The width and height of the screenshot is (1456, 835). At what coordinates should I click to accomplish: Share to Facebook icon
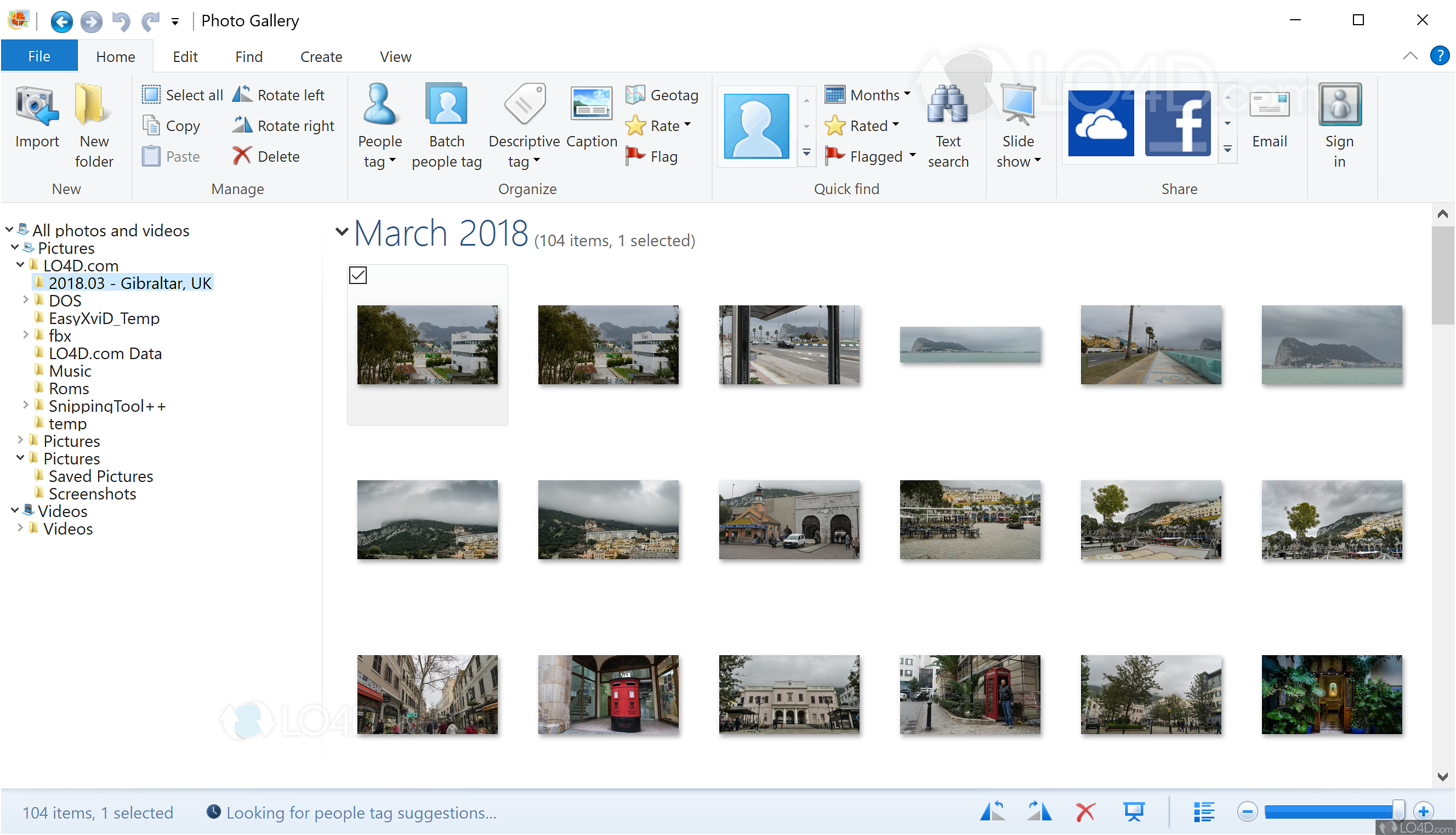coord(1178,123)
